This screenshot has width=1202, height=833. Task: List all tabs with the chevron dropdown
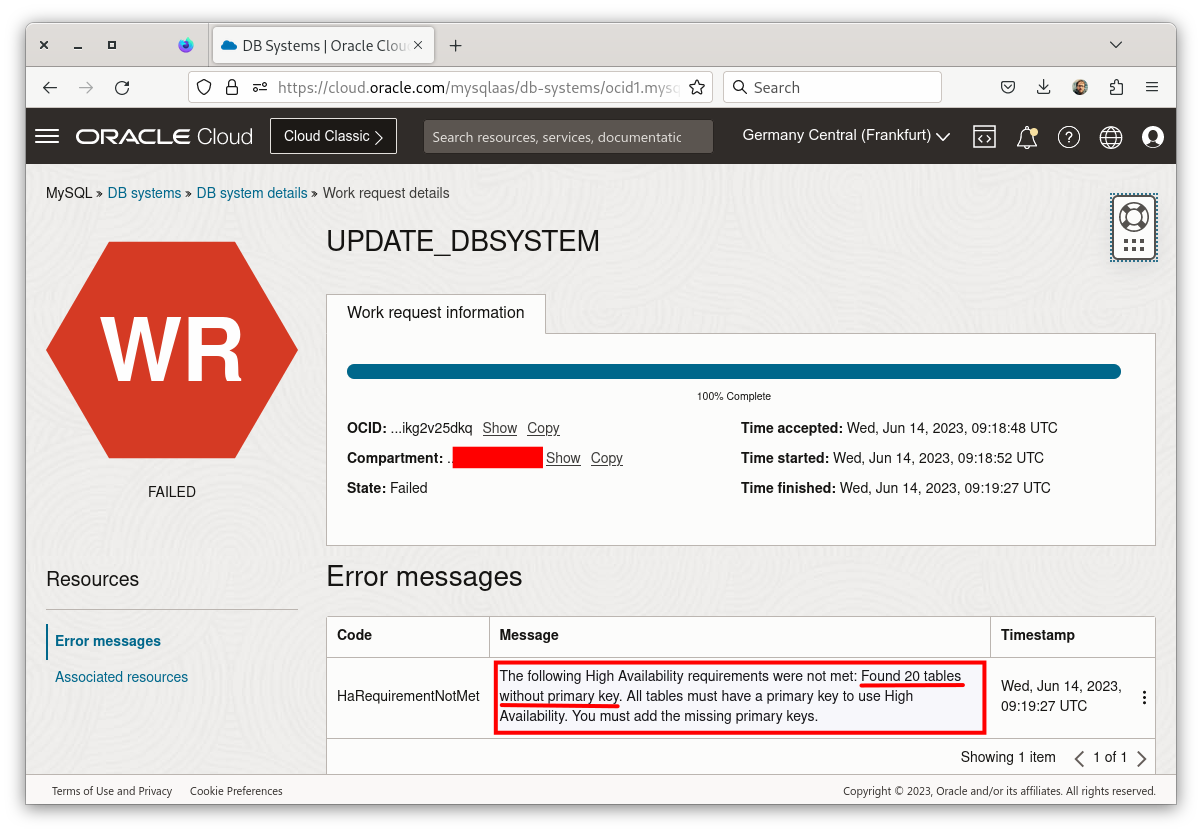(x=1116, y=45)
